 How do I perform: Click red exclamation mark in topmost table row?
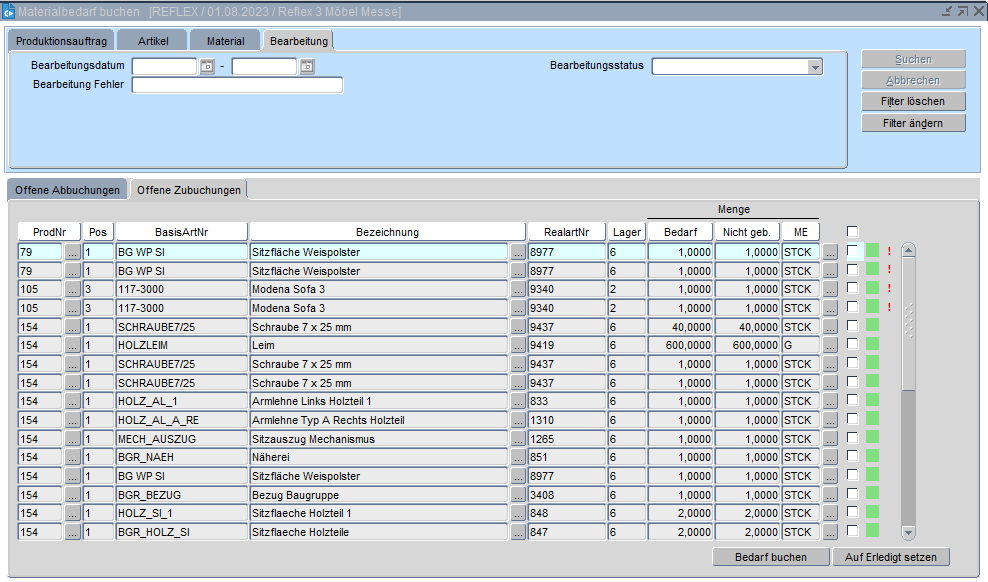coord(889,252)
